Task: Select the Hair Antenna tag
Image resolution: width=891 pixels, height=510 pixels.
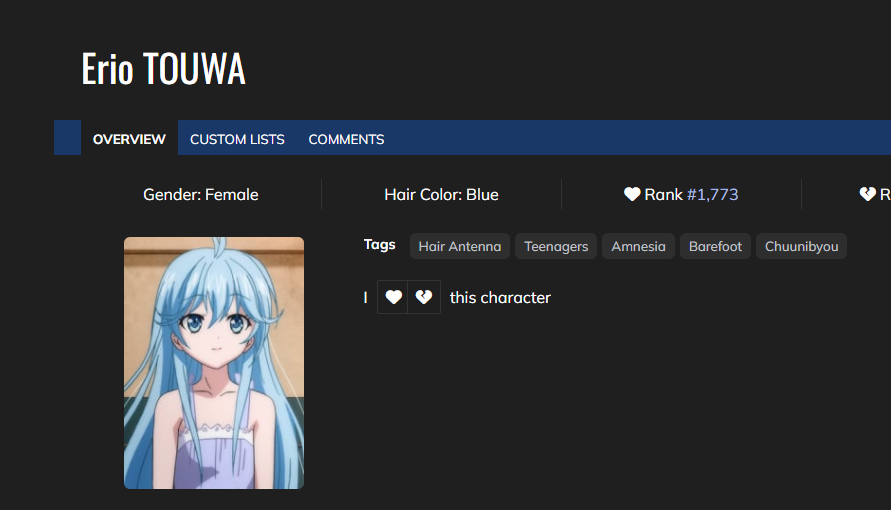Action: pyautogui.click(x=460, y=246)
